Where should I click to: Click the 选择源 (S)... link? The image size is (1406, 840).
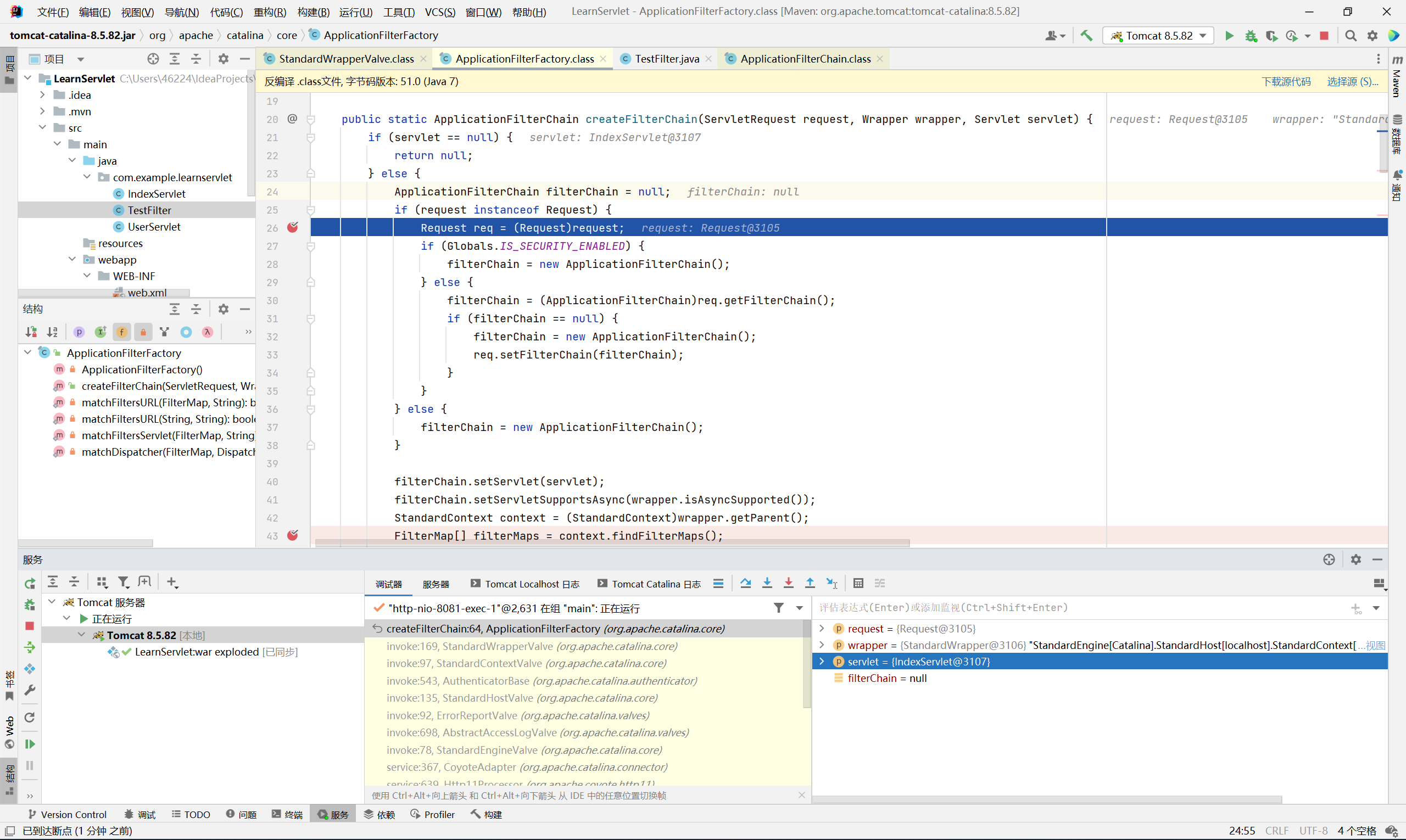point(1352,81)
